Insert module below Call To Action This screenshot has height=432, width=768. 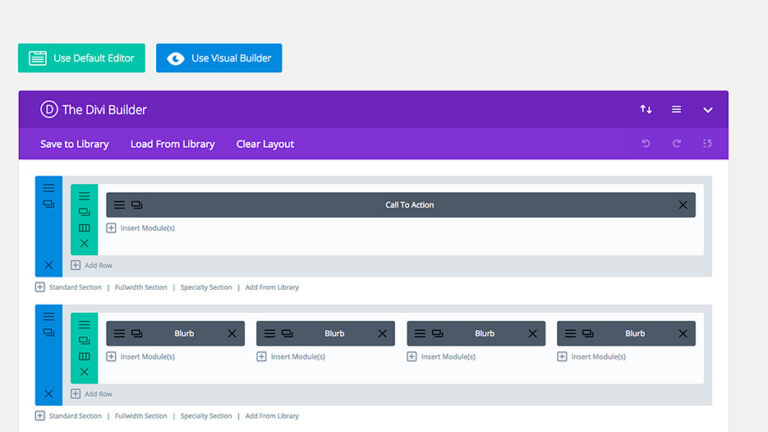coord(141,228)
